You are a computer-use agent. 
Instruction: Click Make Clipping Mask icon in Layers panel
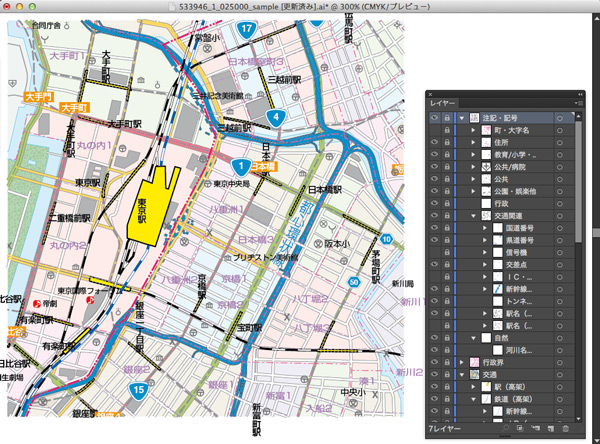[521, 428]
